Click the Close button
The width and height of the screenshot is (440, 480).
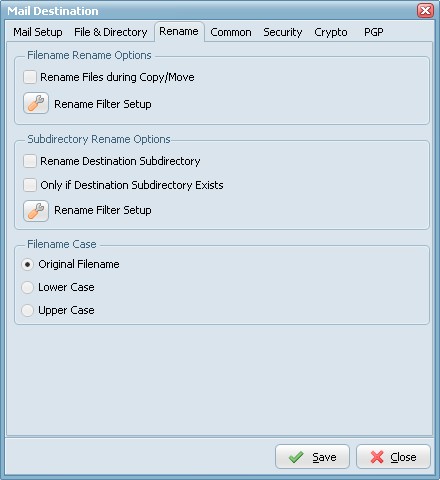[393, 457]
